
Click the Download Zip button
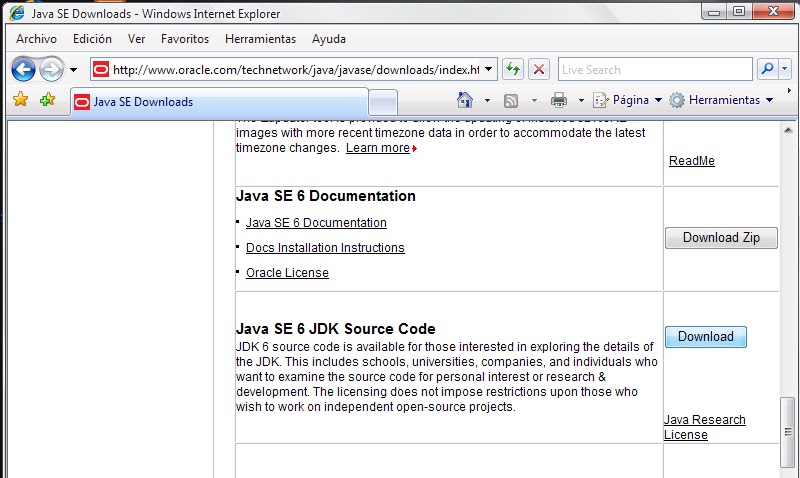[721, 238]
